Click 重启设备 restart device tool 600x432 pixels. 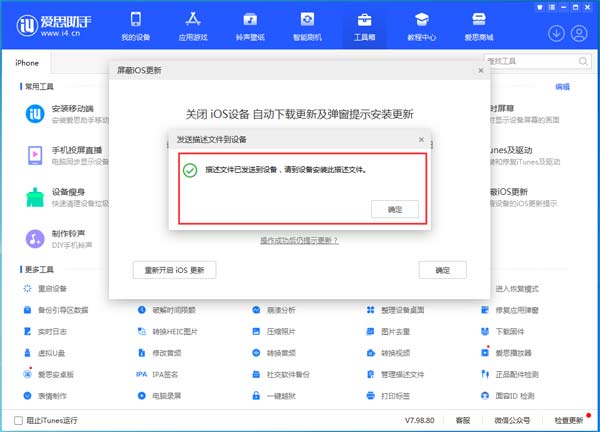[x=45, y=289]
